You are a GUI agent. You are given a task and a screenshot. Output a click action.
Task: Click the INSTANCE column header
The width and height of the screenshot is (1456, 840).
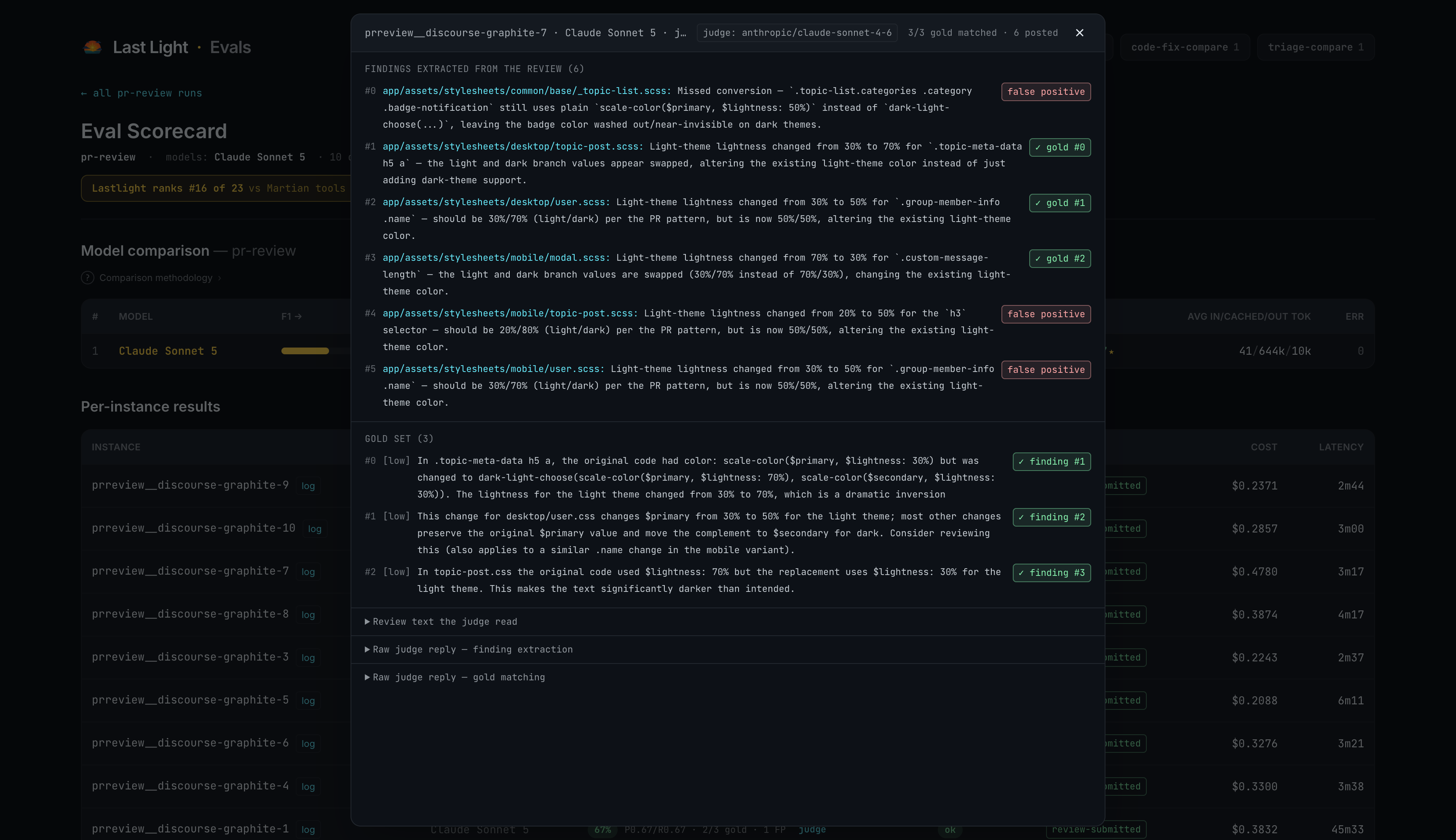(x=116, y=447)
